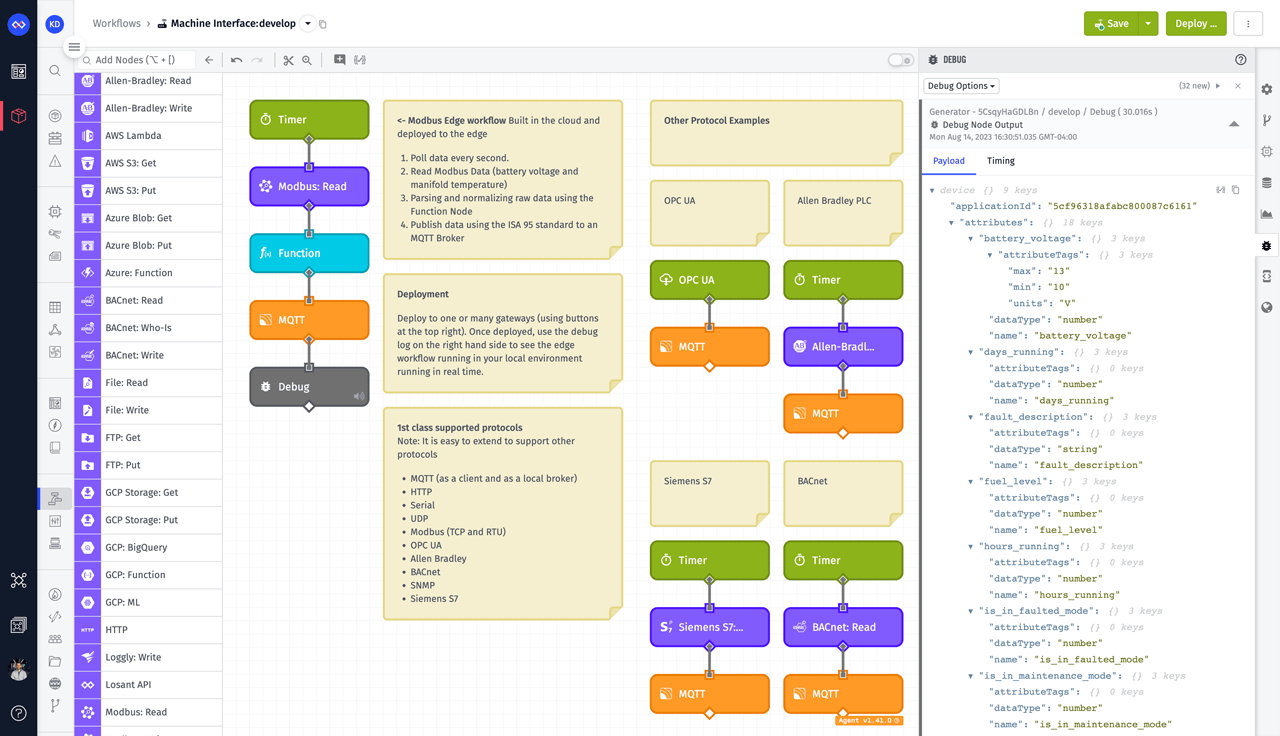Select Azure: Function in node palette
This screenshot has height=736, width=1280.
[148, 273]
